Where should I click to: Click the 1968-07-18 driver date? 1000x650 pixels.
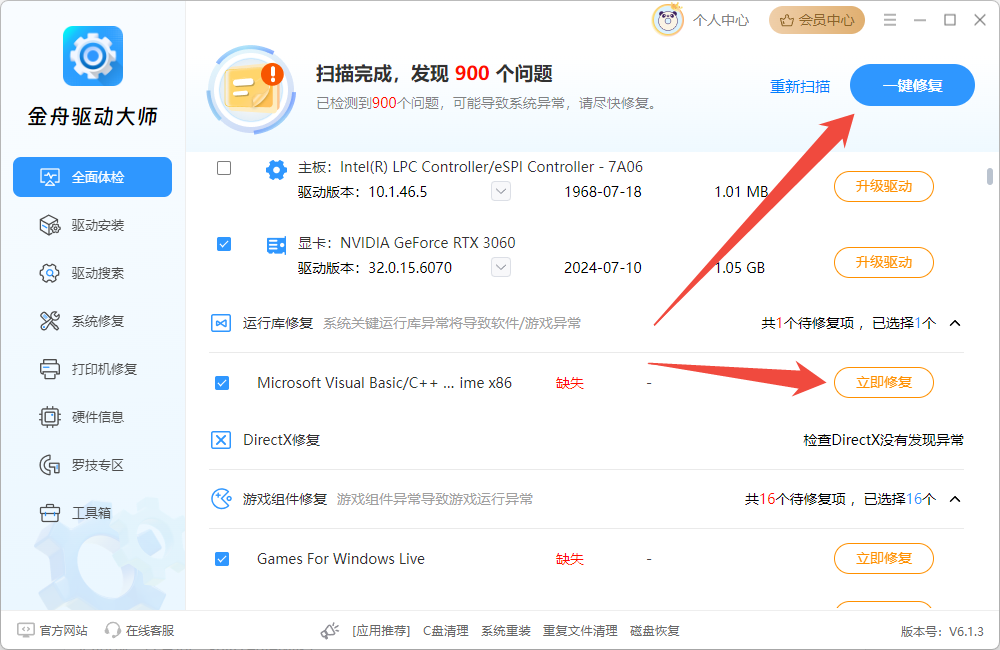tap(603, 192)
